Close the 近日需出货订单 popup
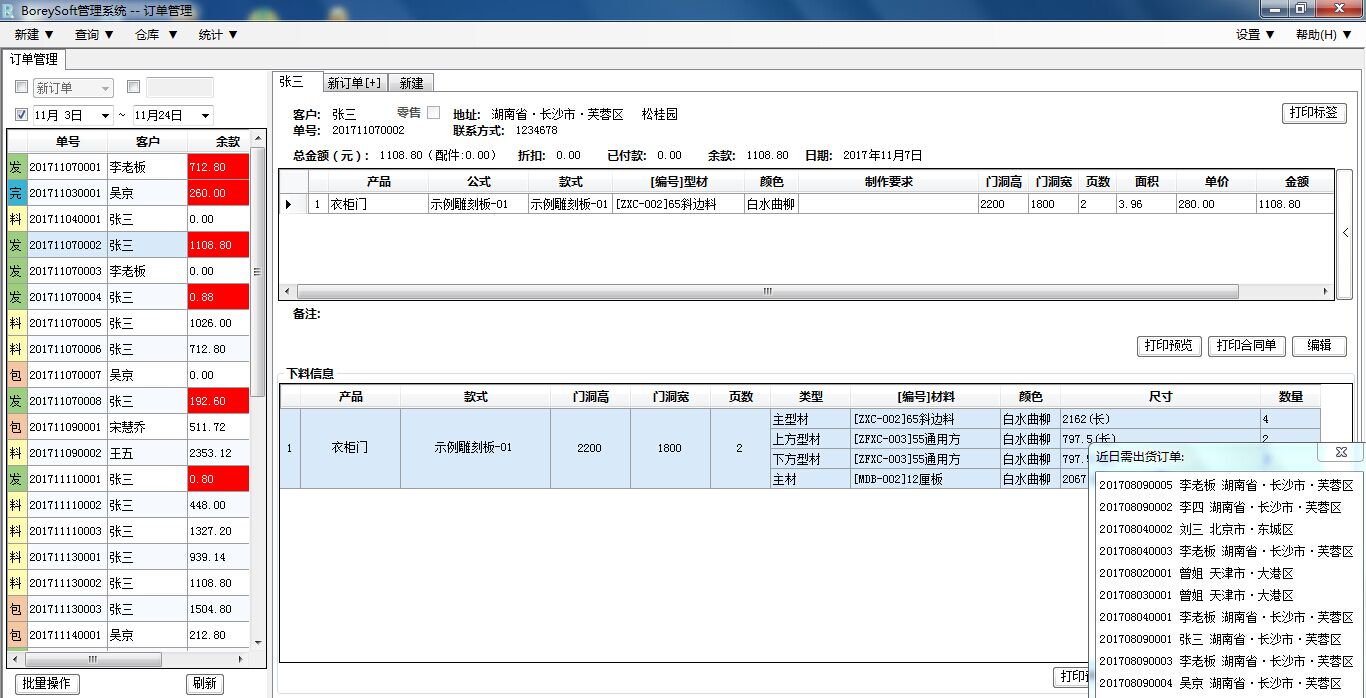The image size is (1366, 698). 1340,452
